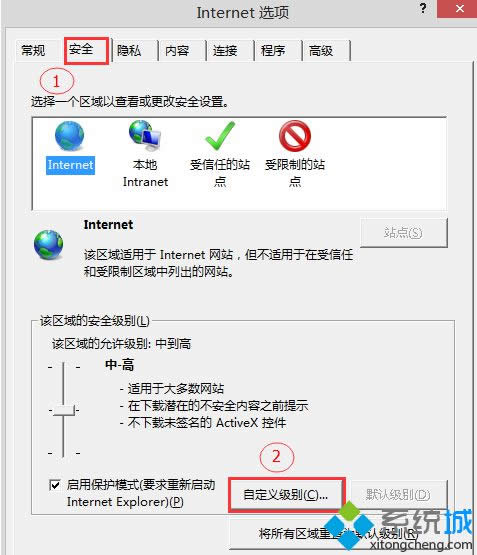Choose the 受限制的站点 red prohibited zone
The image size is (477, 555).
[x=295, y=136]
